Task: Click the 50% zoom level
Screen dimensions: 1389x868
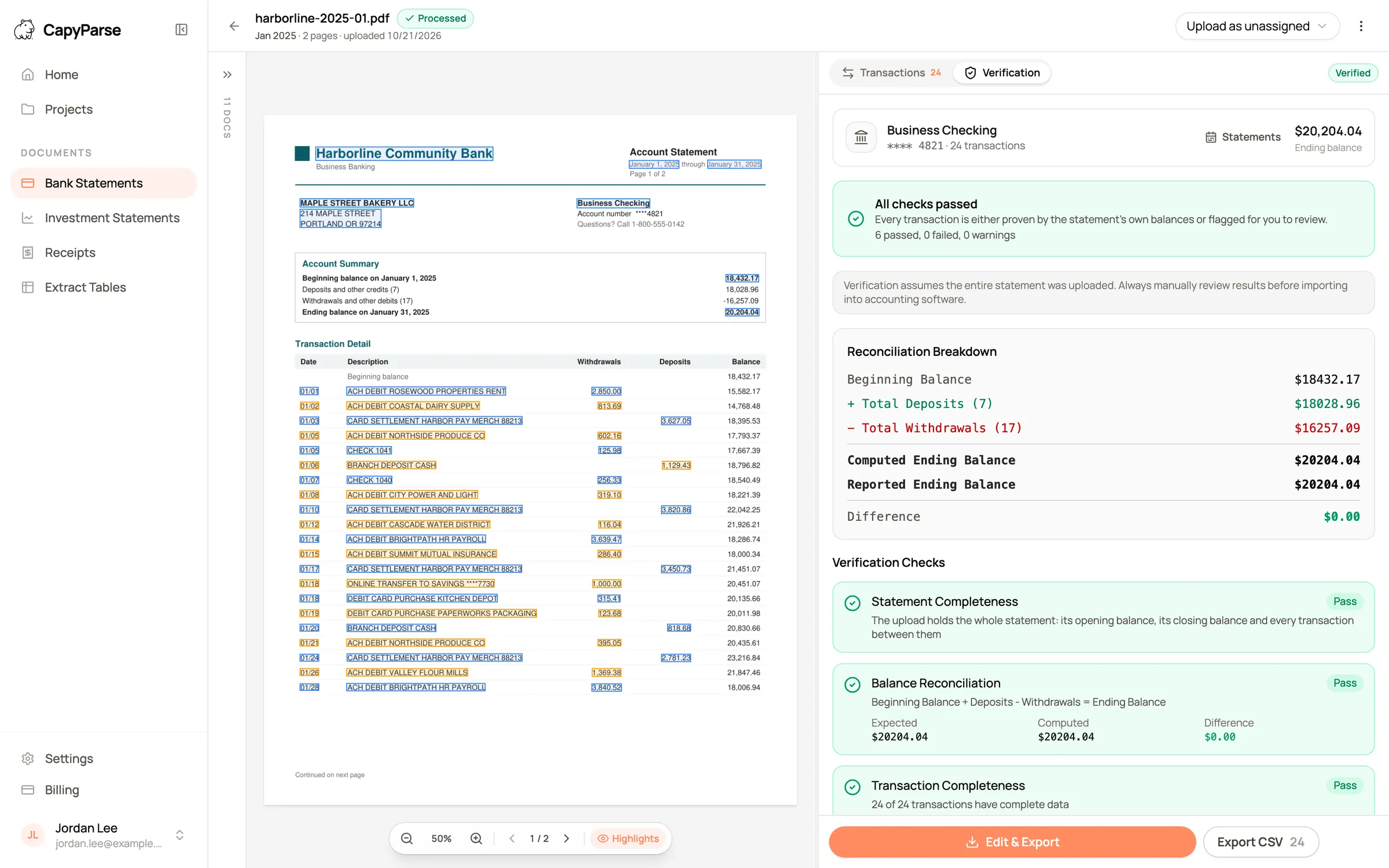Action: point(441,838)
